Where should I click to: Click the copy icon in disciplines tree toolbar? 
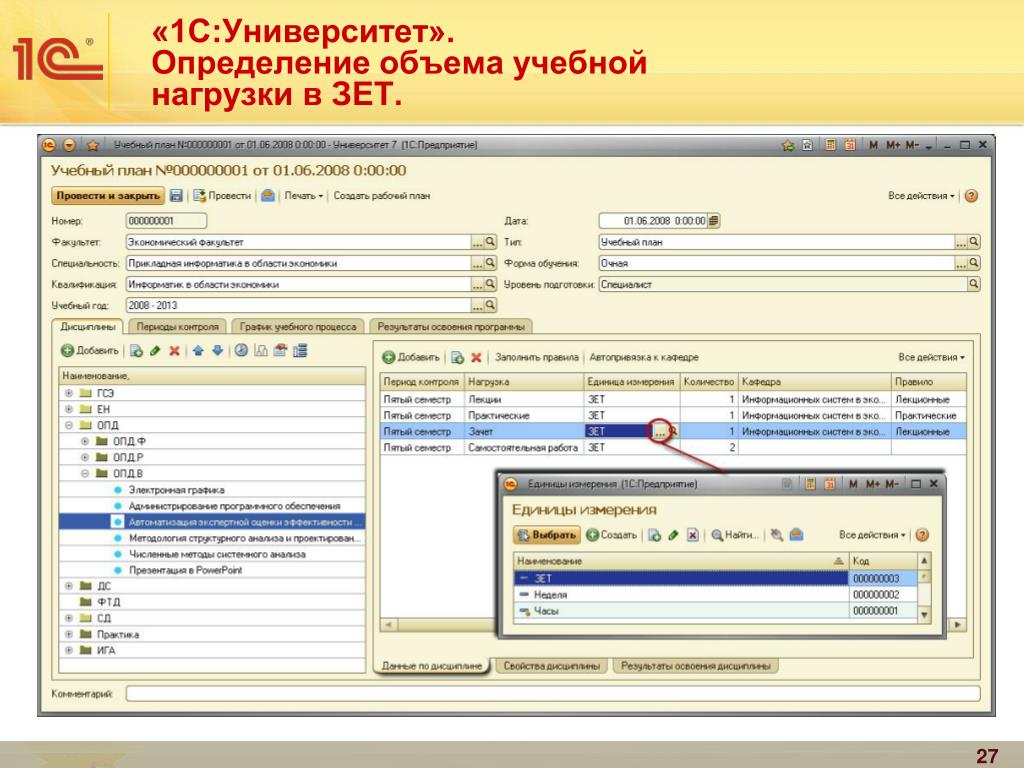tap(136, 351)
